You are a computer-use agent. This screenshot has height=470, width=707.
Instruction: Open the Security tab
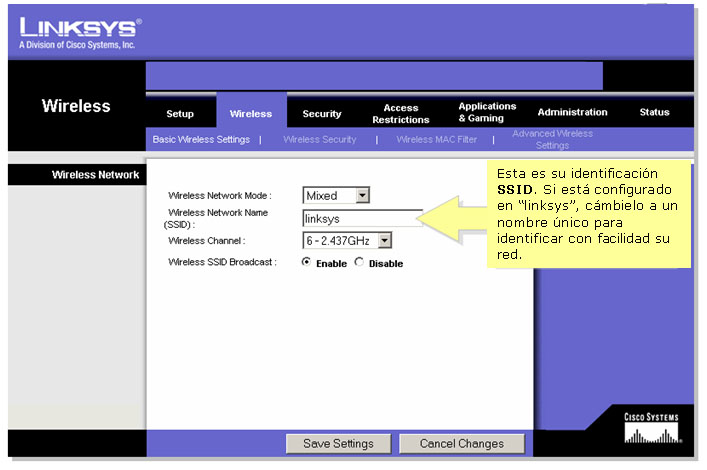pyautogui.click(x=322, y=114)
